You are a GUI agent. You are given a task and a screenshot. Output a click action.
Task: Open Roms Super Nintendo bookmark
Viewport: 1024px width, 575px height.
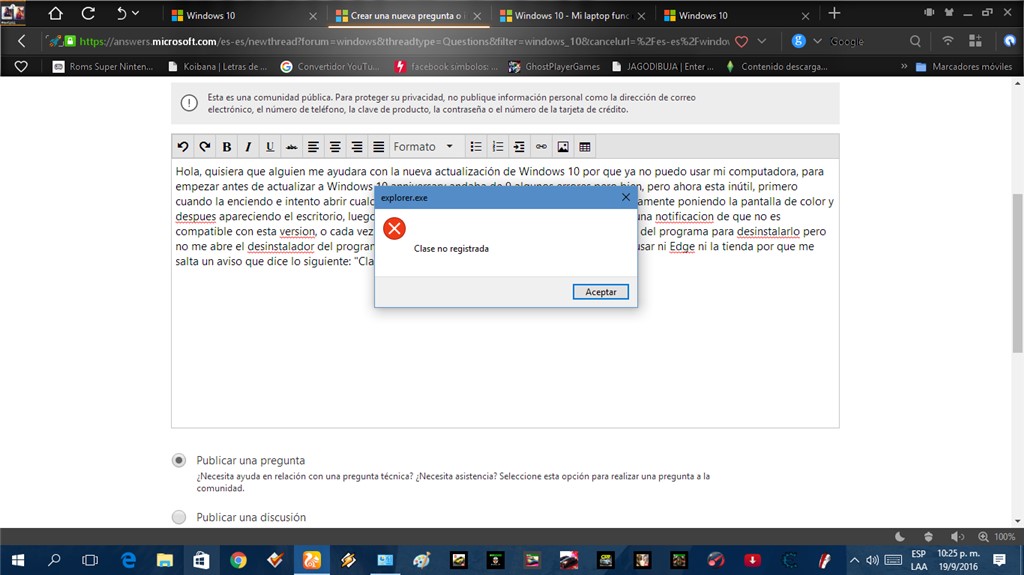point(103,67)
